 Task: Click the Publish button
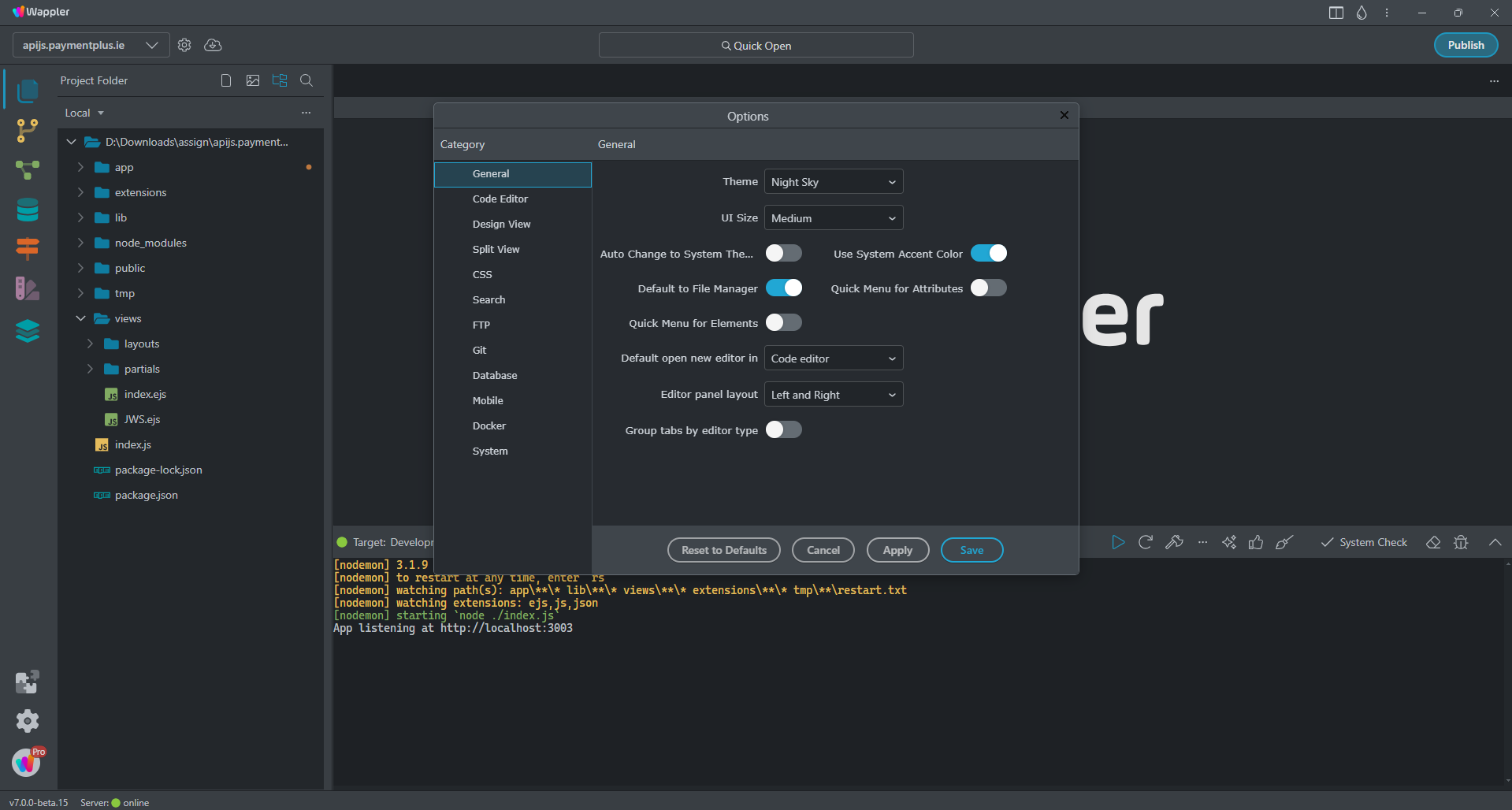pos(1466,45)
